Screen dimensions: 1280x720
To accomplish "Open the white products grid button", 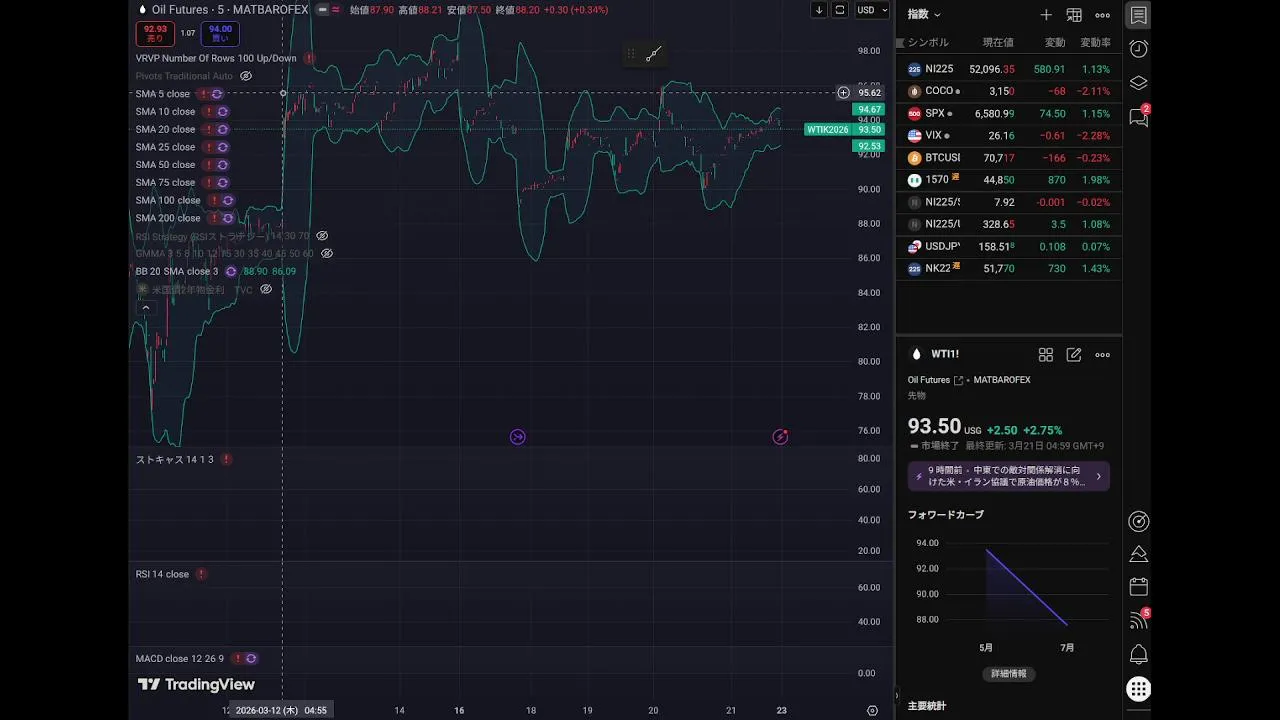I will click(x=1138, y=689).
